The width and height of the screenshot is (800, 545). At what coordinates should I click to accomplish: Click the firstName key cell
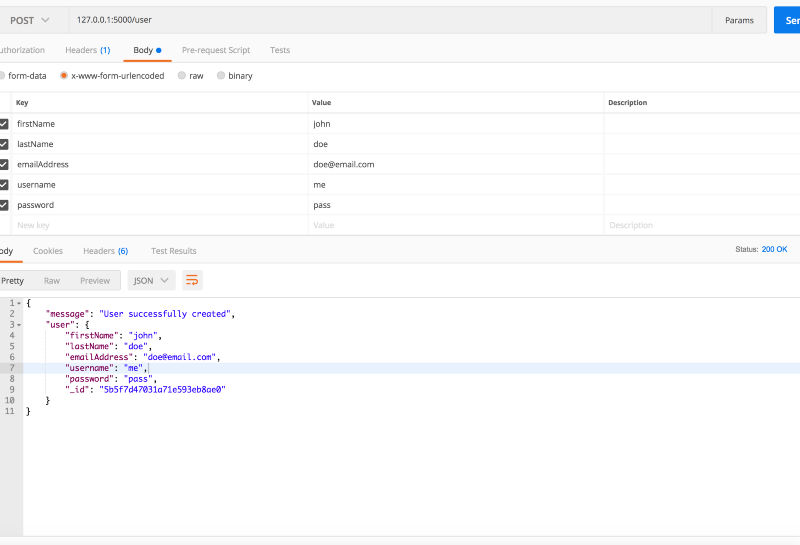(159, 123)
